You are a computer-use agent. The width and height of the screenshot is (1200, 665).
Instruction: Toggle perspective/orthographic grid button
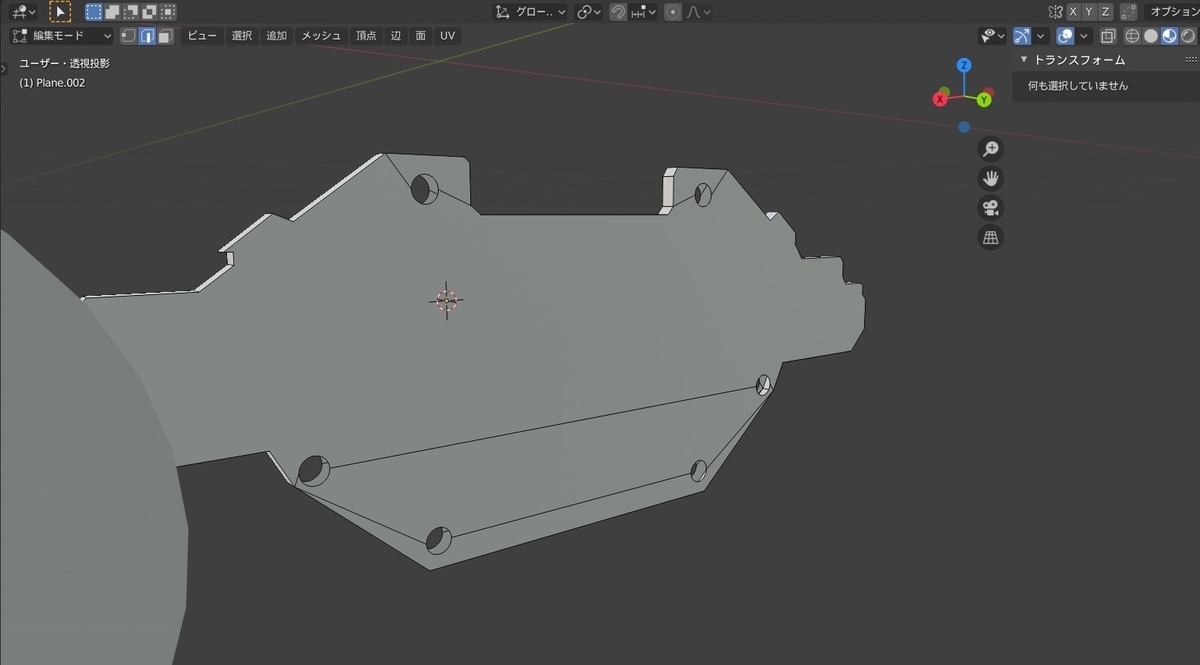pos(990,238)
